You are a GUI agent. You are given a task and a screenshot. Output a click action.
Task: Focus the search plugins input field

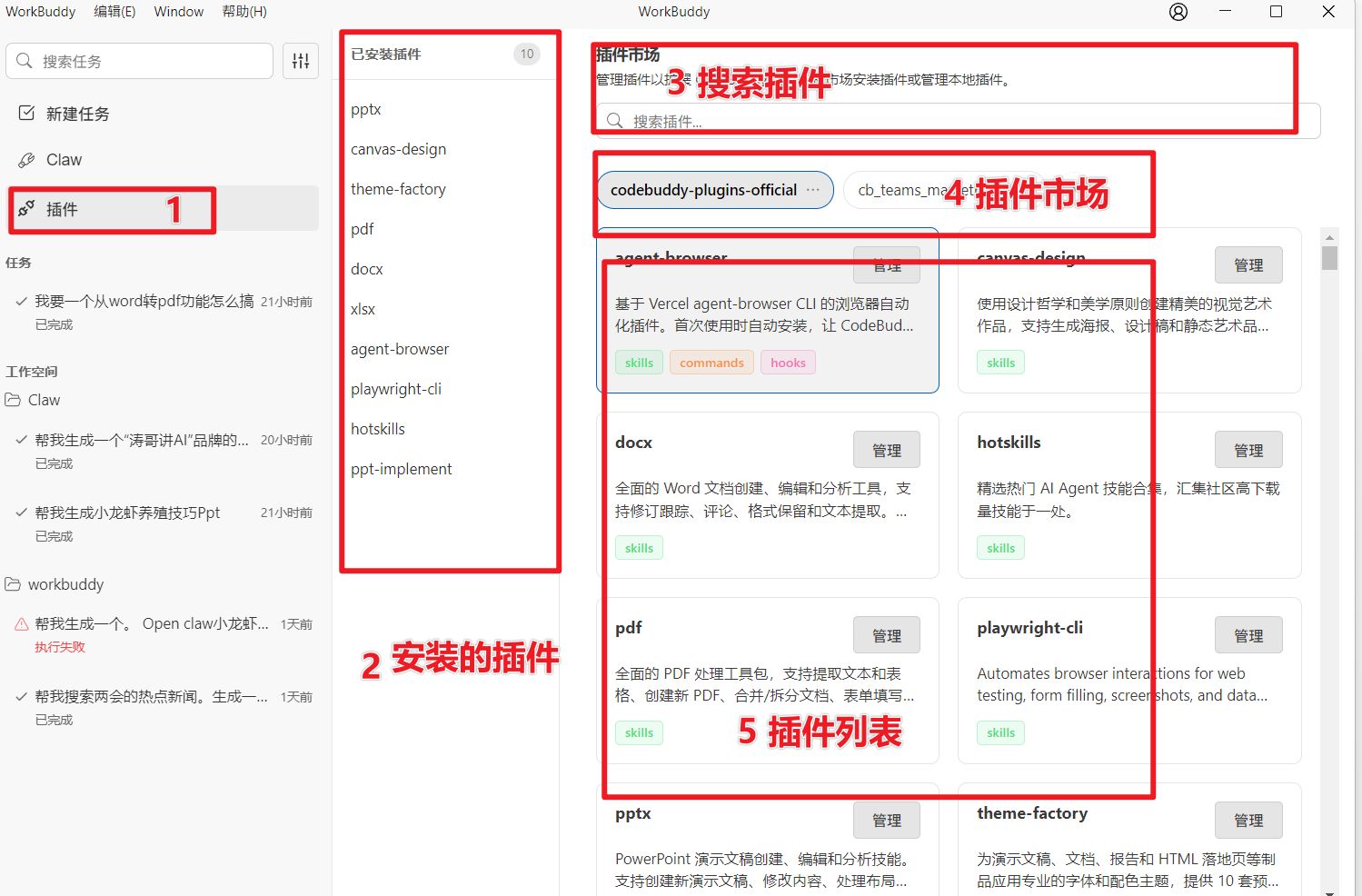pyautogui.click(x=957, y=121)
